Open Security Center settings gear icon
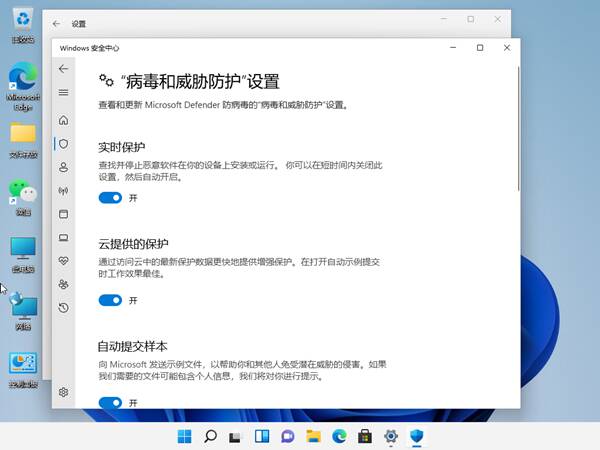 (64, 392)
